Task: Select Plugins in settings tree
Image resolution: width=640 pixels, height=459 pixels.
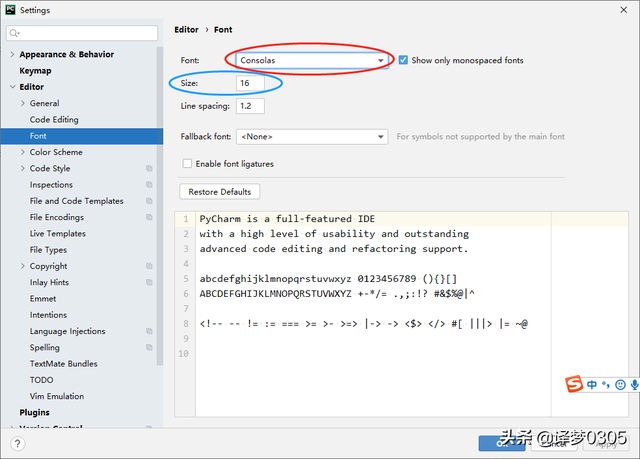Action: (34, 412)
